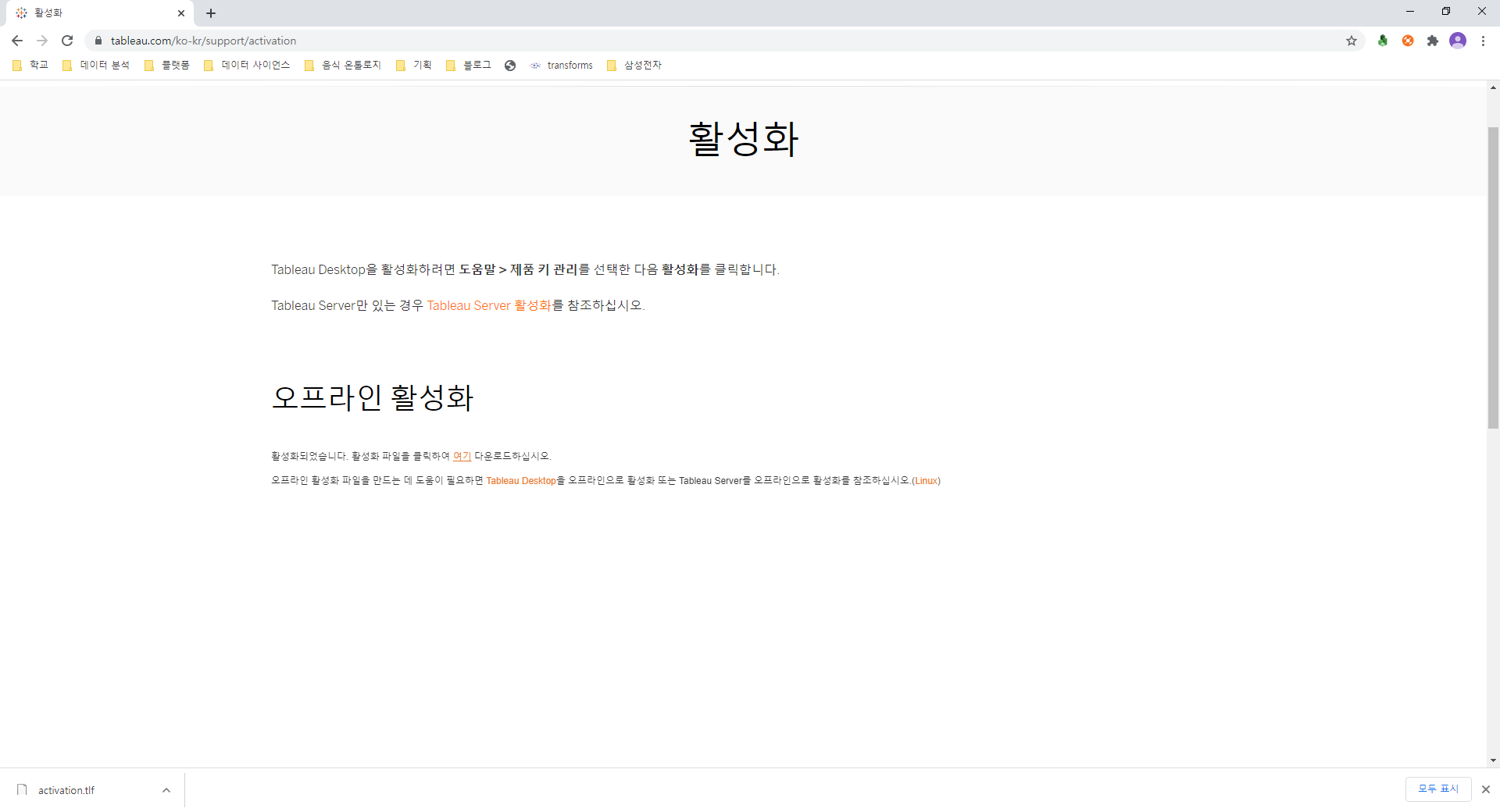
Task: Open the transforms bookmark
Action: (562, 66)
